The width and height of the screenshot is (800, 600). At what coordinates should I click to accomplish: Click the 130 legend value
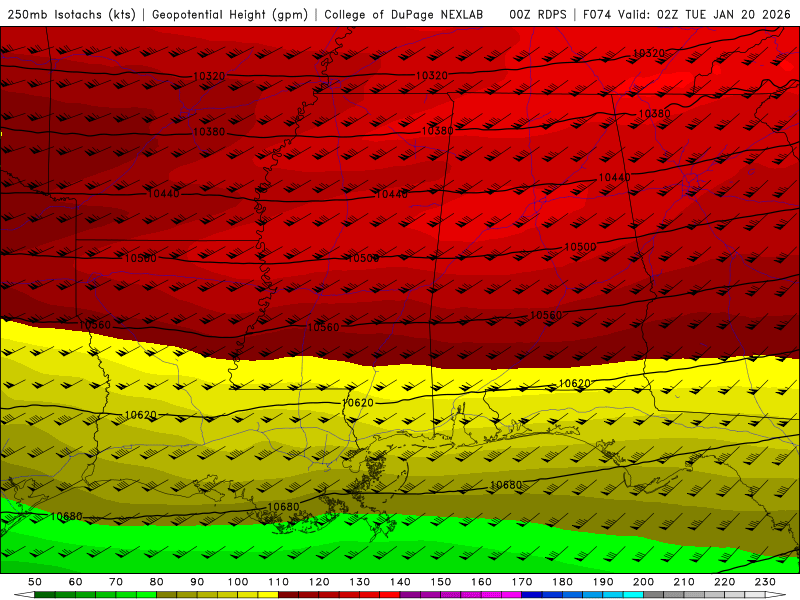(359, 582)
